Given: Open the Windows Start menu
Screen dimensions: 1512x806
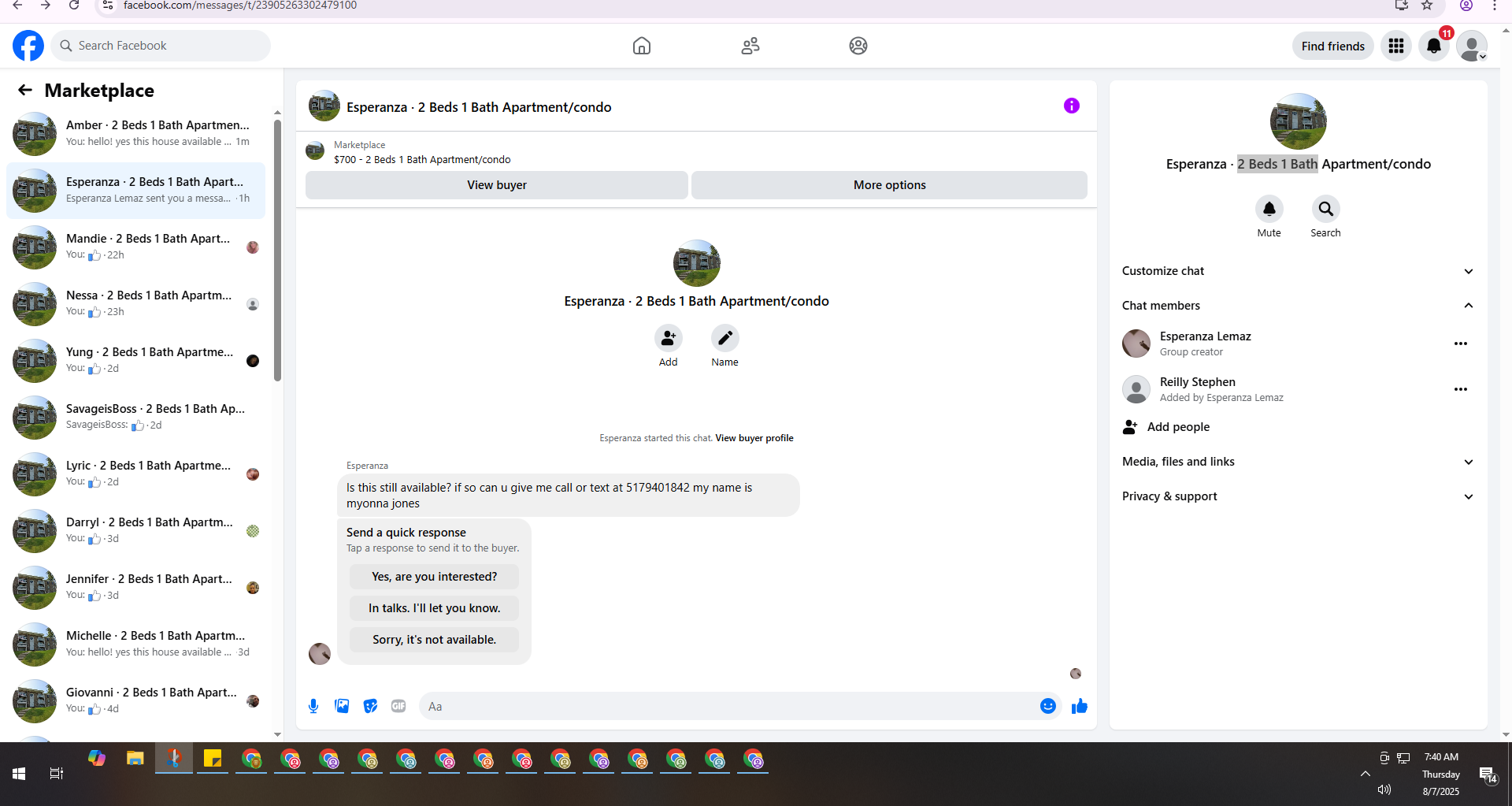Looking at the screenshot, I should pos(19,774).
